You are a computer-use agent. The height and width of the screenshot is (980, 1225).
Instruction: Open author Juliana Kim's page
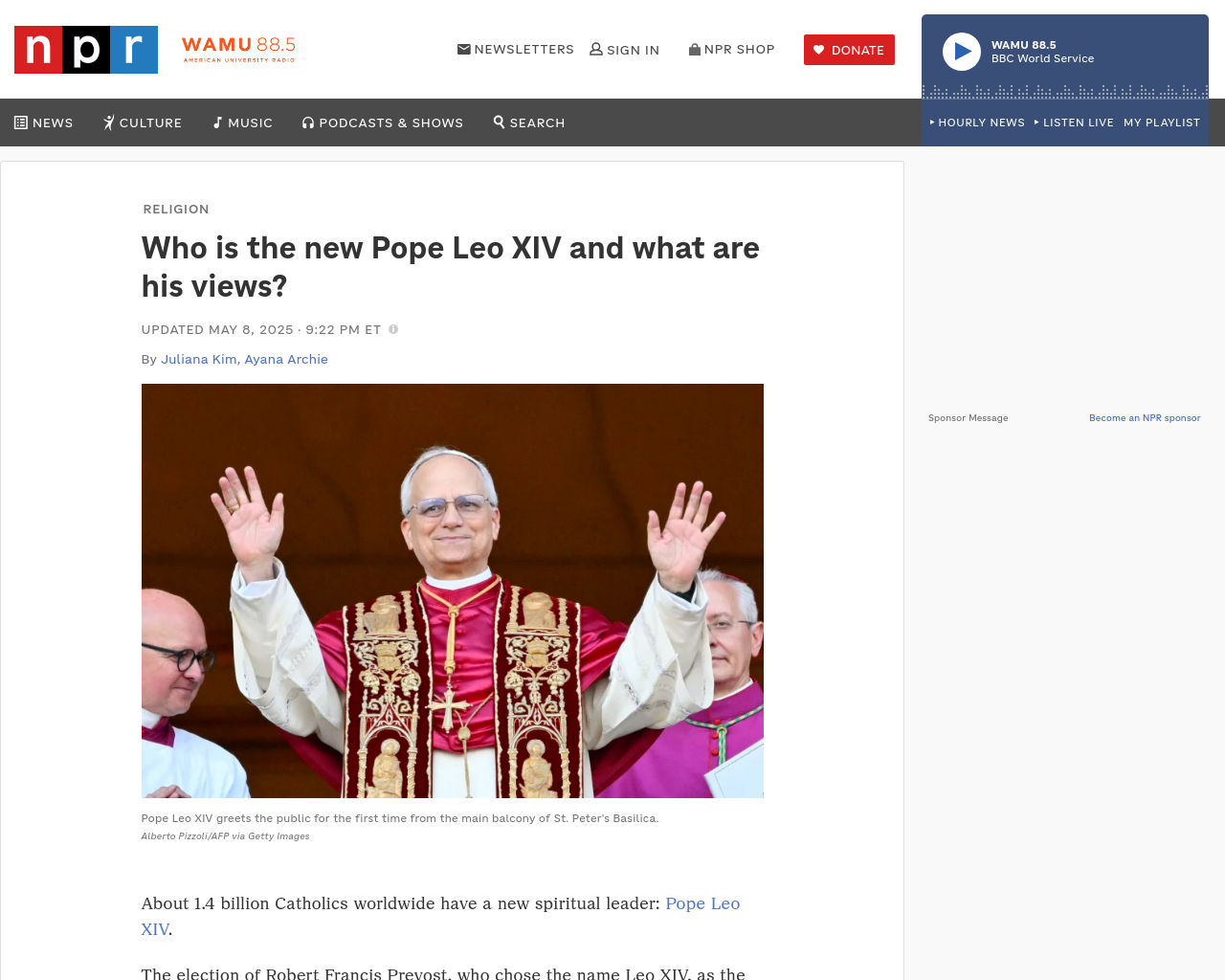199,359
